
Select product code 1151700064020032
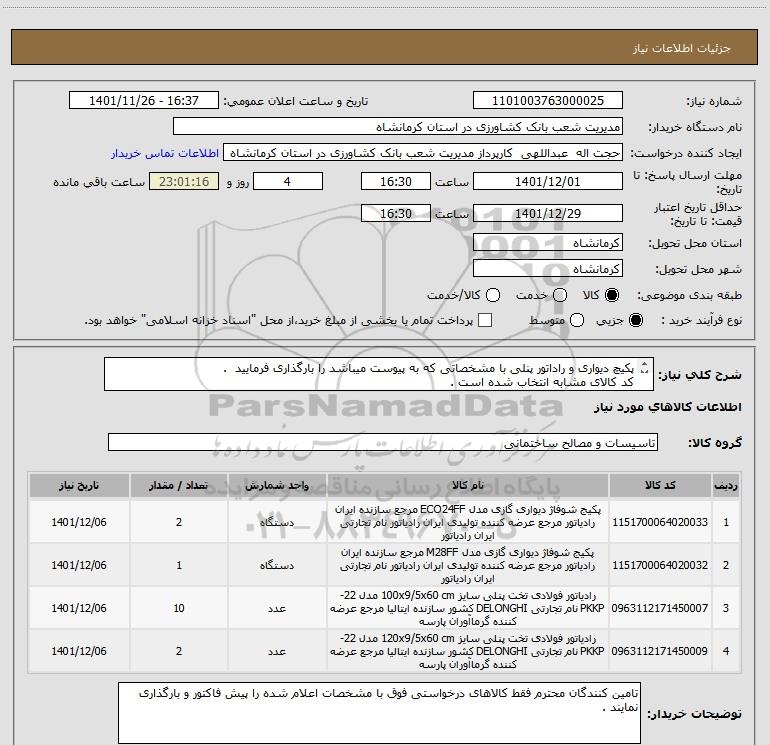tap(660, 565)
